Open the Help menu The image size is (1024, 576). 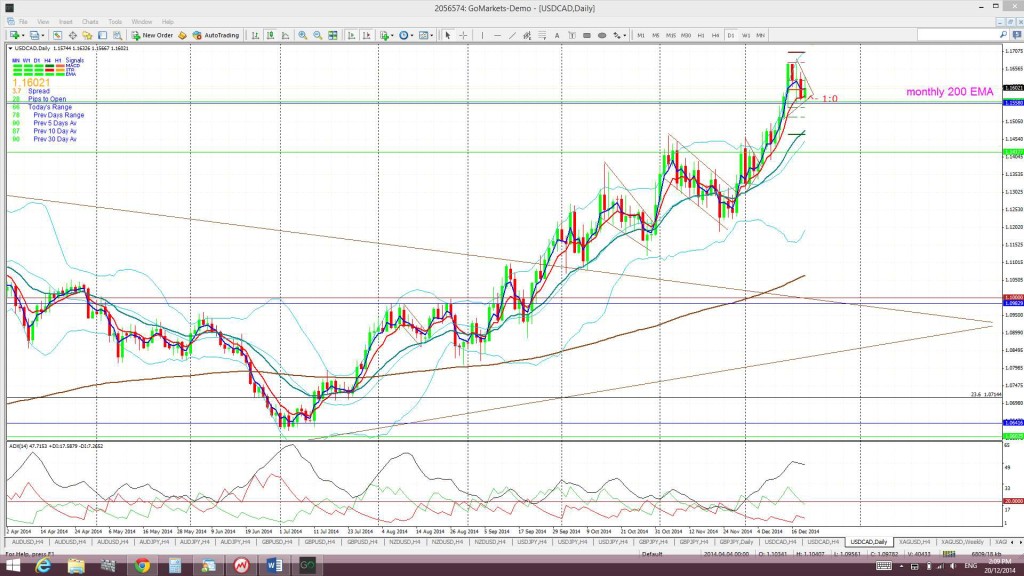point(168,22)
